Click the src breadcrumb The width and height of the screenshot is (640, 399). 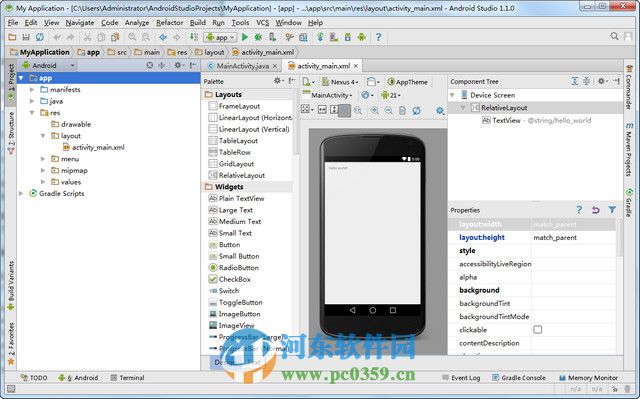click(x=117, y=52)
